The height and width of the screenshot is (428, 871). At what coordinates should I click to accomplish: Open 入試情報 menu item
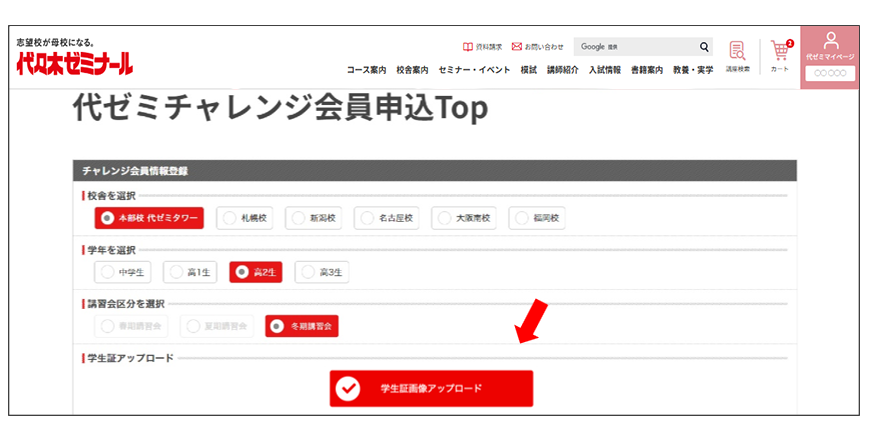click(x=604, y=70)
